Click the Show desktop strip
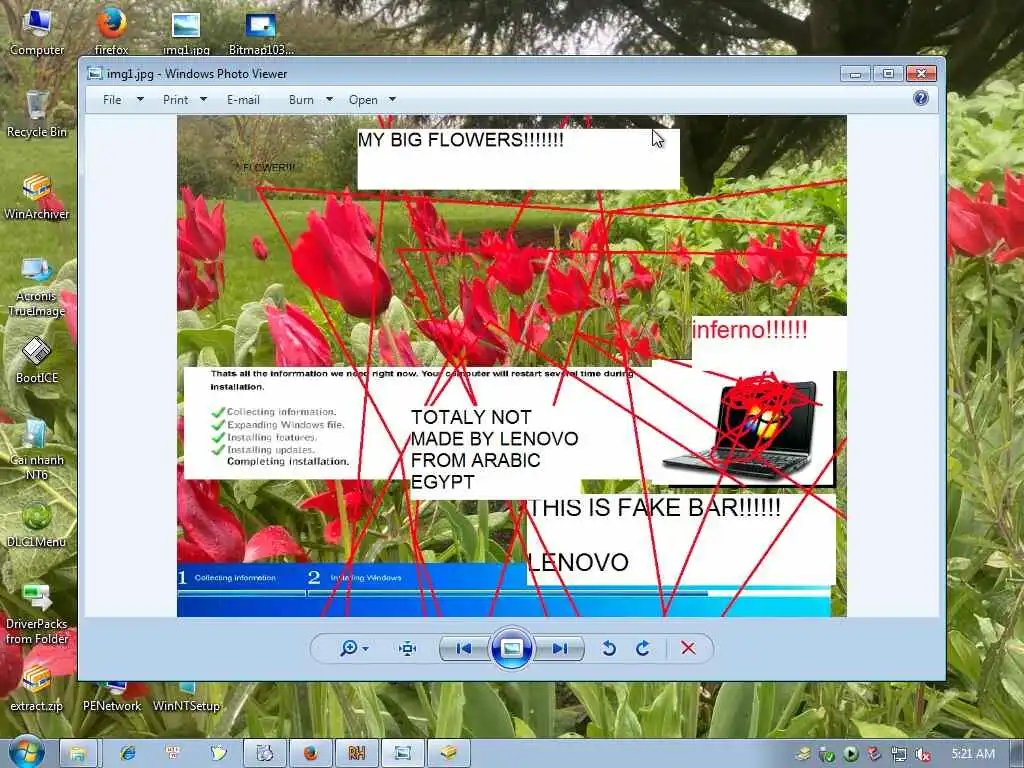 [1017, 754]
